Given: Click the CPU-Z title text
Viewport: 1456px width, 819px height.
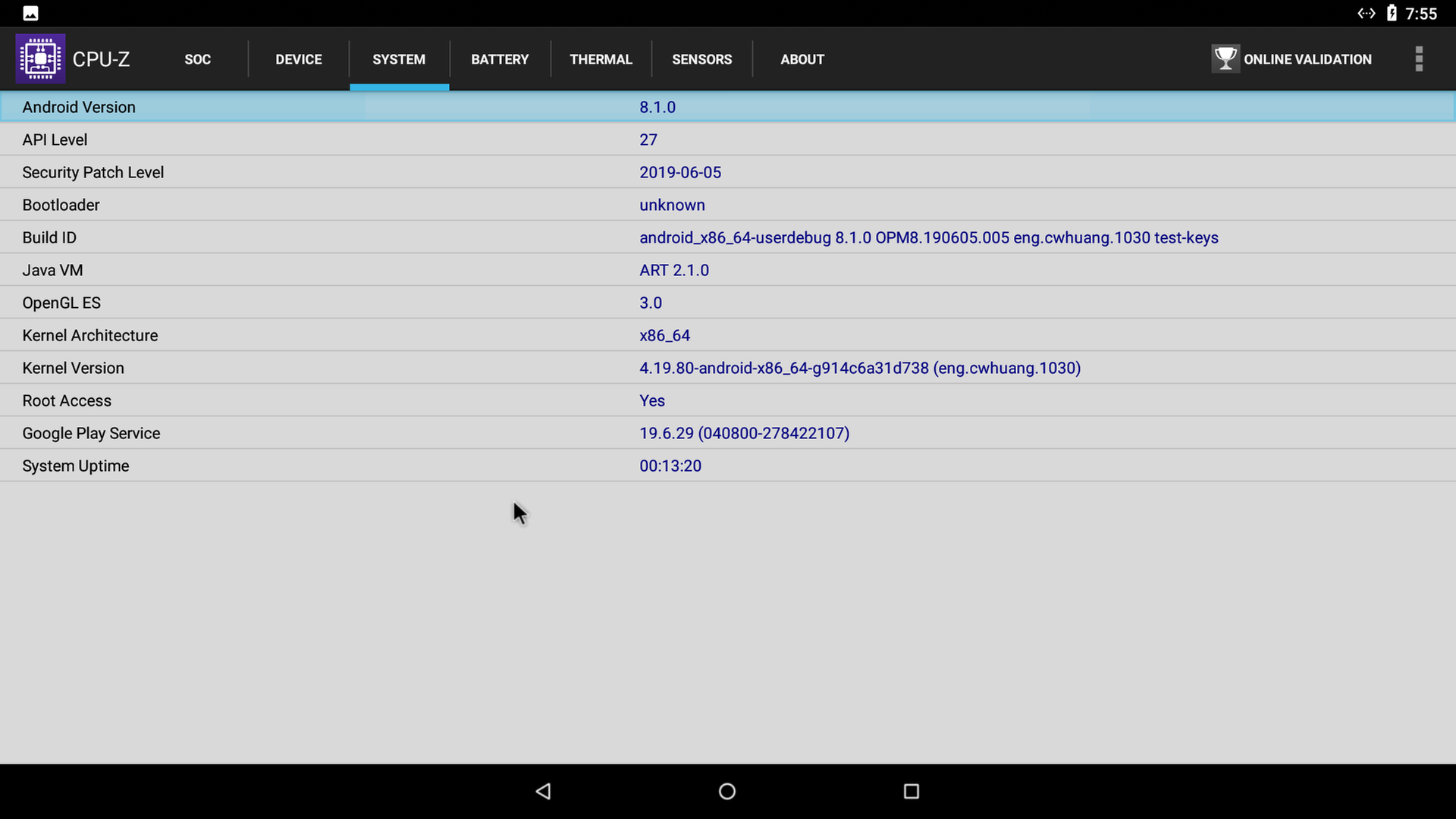Looking at the screenshot, I should pos(101,59).
